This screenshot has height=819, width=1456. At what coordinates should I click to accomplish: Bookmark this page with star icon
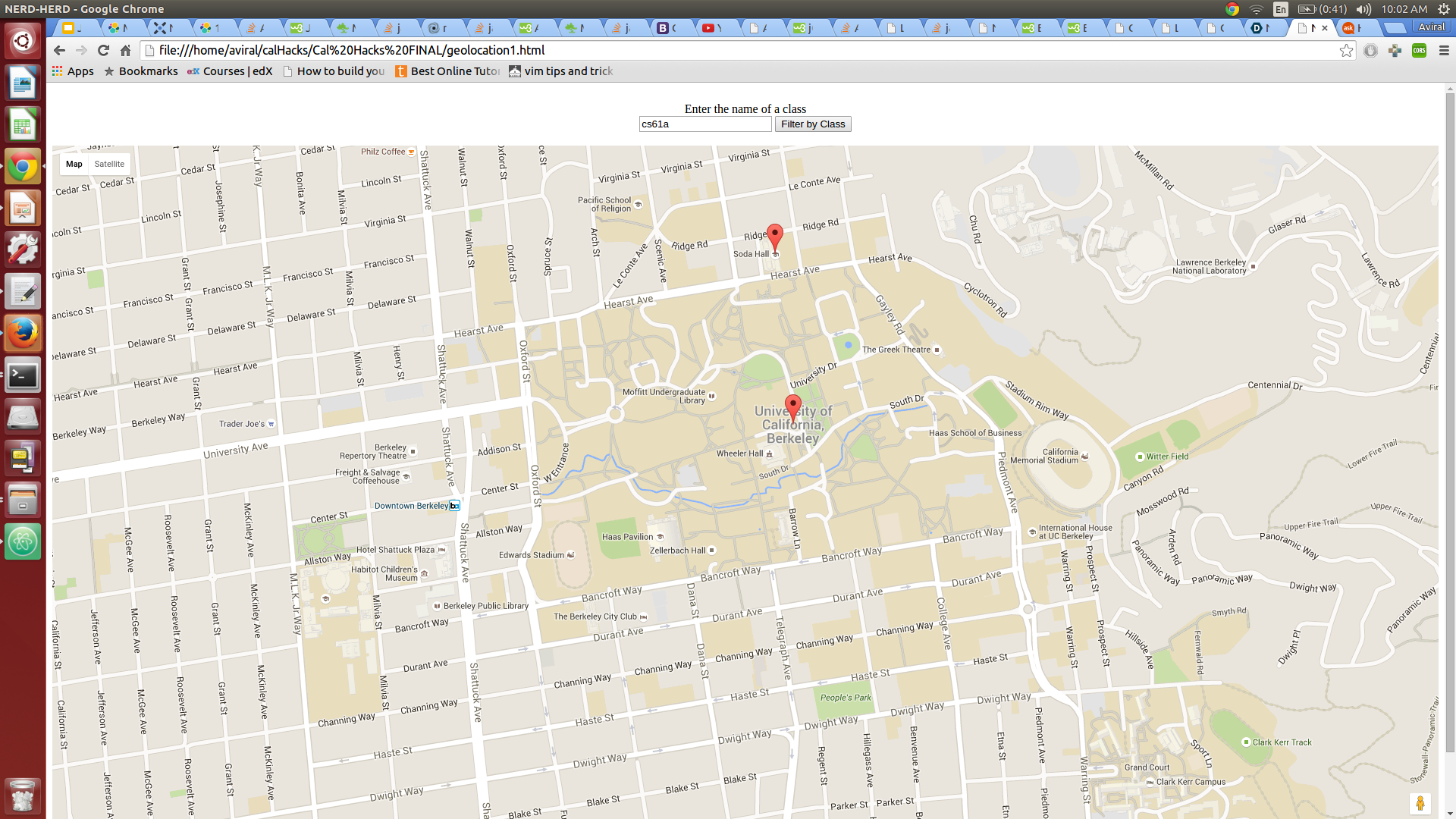[x=1346, y=50]
